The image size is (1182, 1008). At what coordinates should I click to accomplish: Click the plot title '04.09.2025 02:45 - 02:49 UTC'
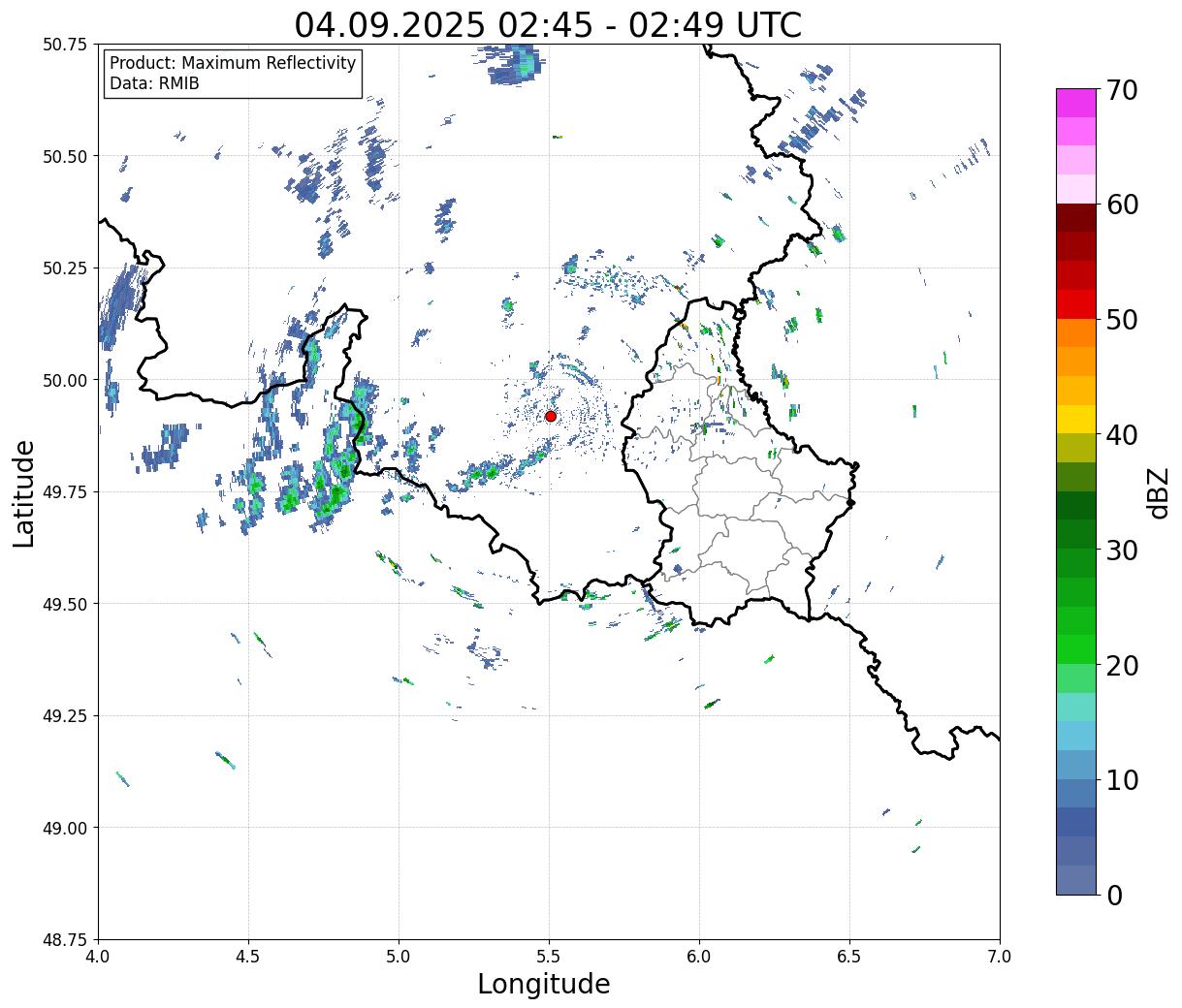[548, 24]
